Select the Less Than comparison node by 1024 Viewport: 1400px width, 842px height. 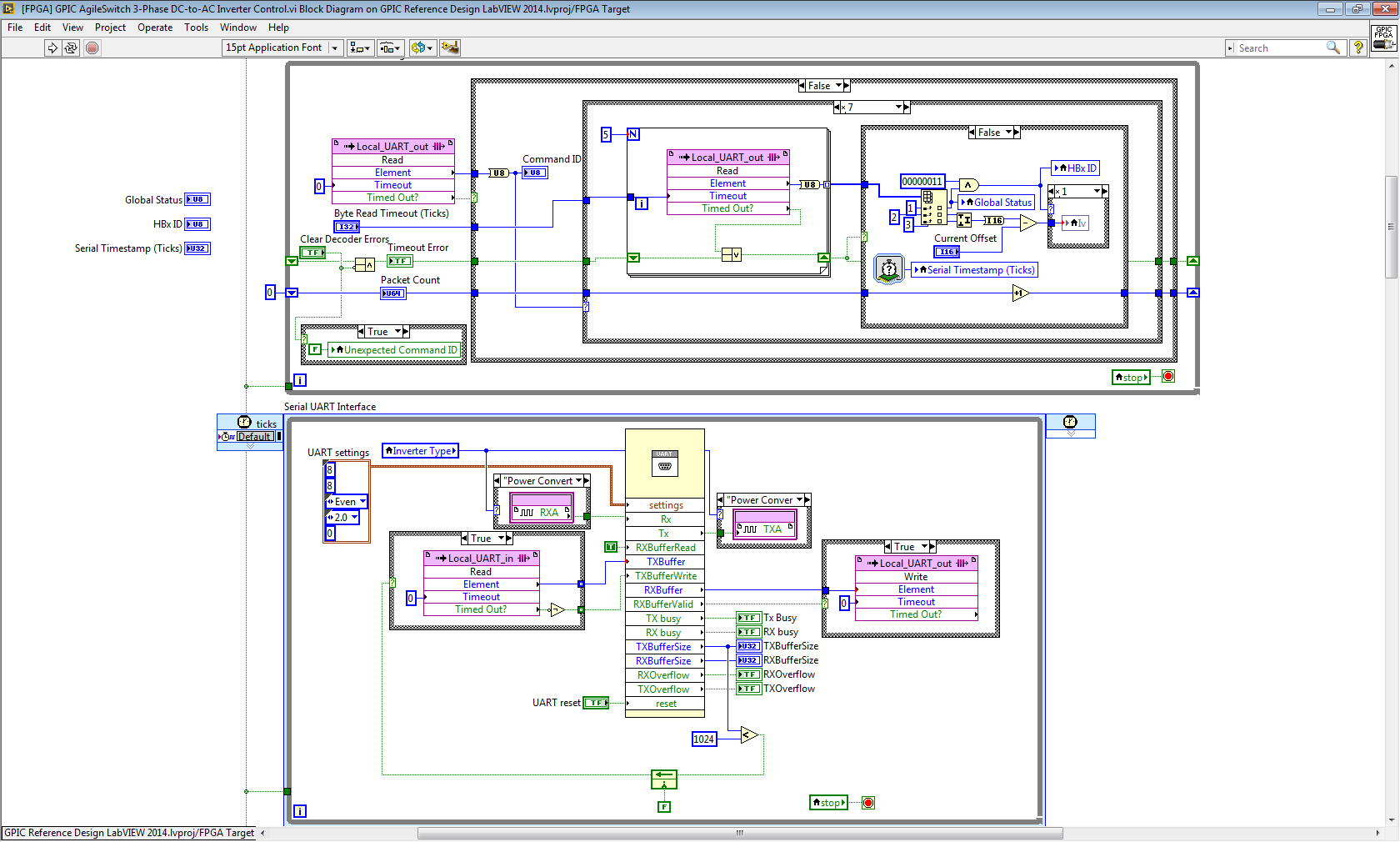point(749,734)
